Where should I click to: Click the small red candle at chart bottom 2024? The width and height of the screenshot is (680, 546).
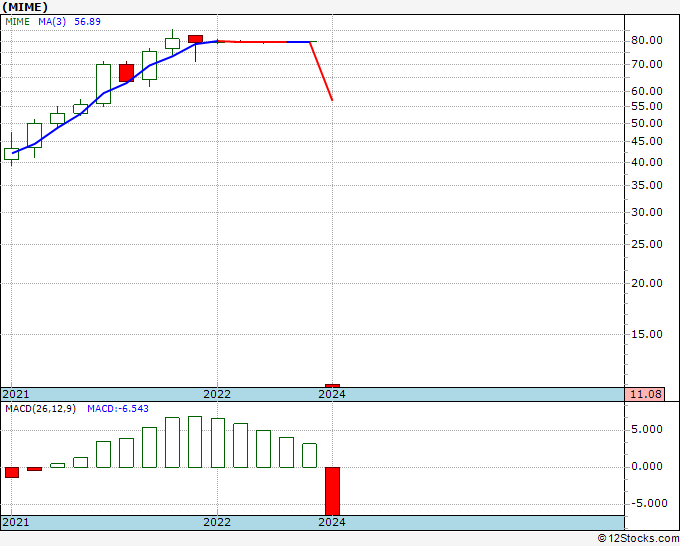coord(333,386)
